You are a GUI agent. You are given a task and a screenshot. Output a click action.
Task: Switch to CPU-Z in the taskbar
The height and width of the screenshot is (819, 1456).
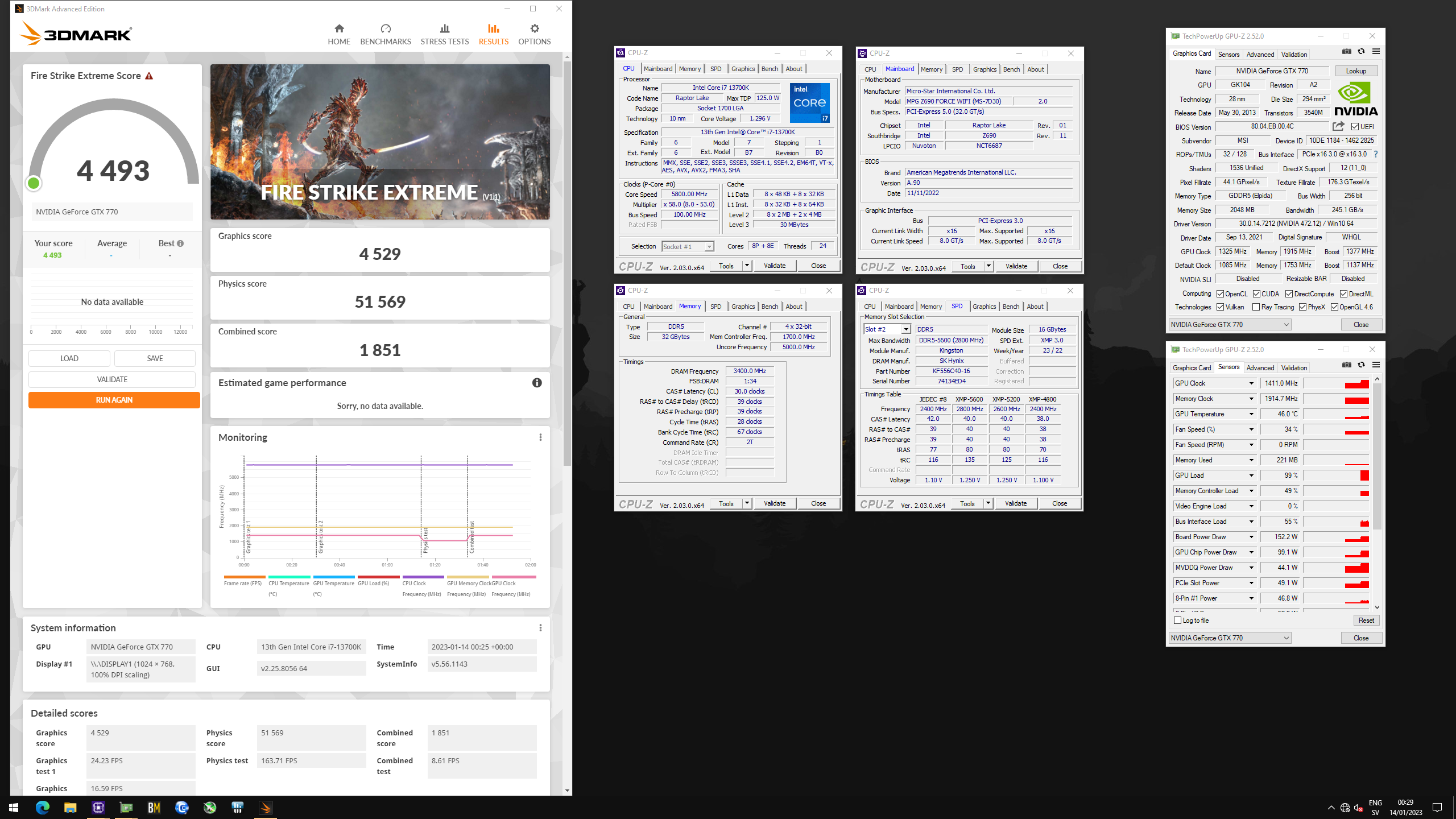click(98, 807)
